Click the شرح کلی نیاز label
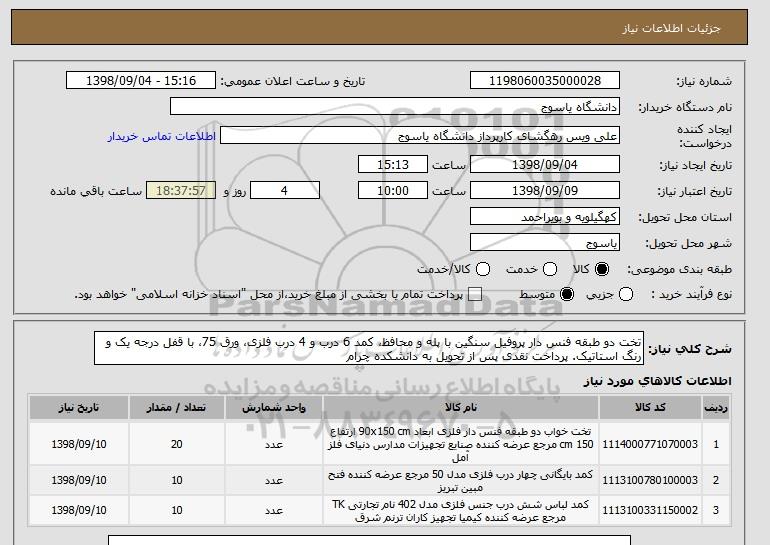770x545 pixels. click(x=689, y=349)
